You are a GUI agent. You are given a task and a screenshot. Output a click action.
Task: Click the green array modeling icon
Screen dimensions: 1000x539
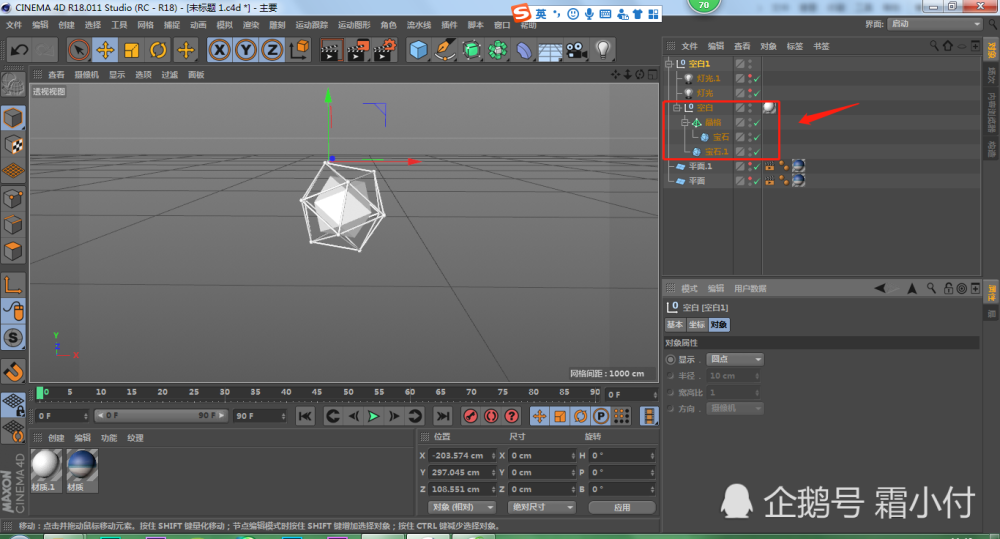497,50
